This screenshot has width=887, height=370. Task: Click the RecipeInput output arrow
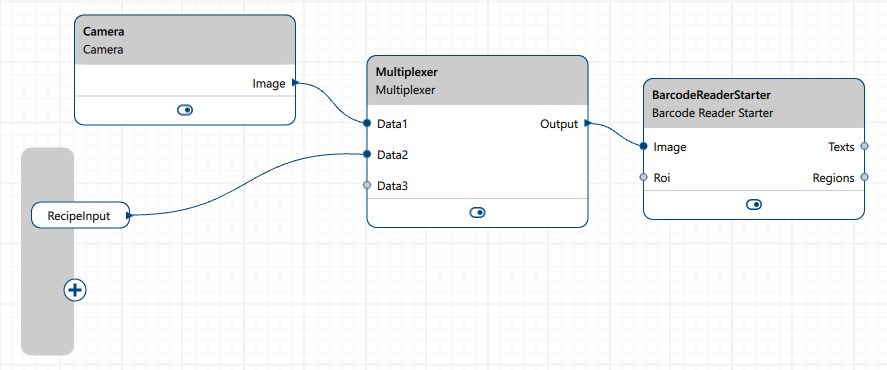pos(129,215)
